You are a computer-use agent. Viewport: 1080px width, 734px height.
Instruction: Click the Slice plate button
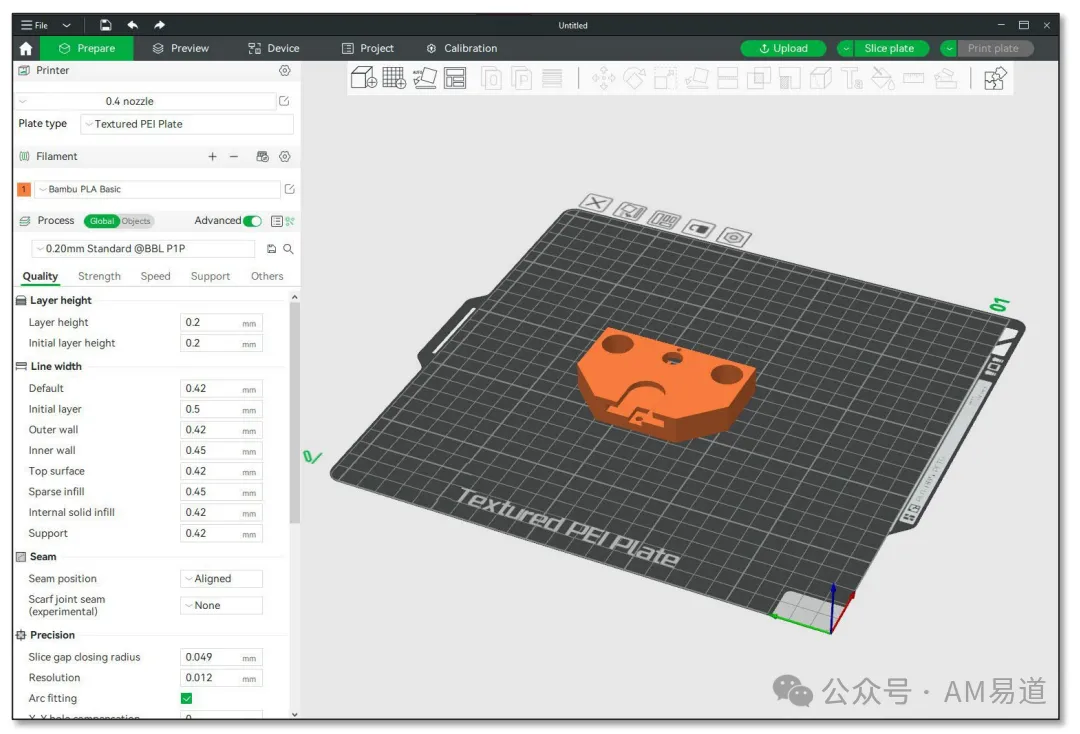(891, 48)
